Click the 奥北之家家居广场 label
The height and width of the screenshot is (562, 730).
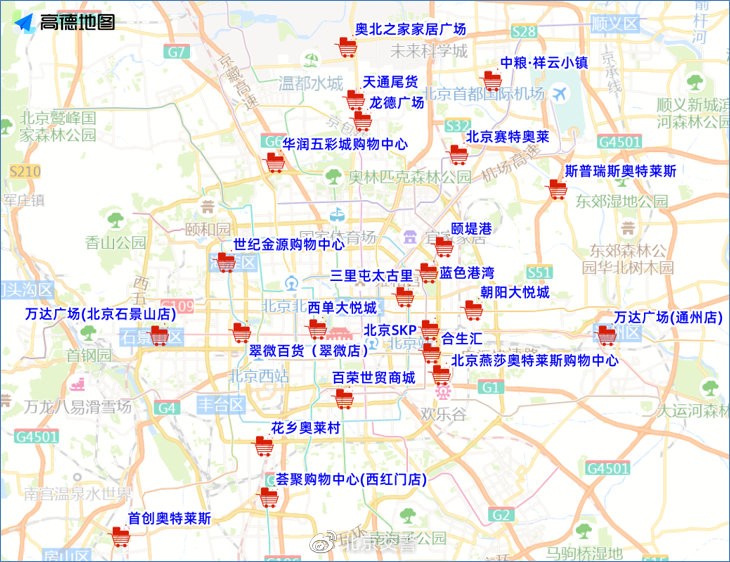coord(410,29)
